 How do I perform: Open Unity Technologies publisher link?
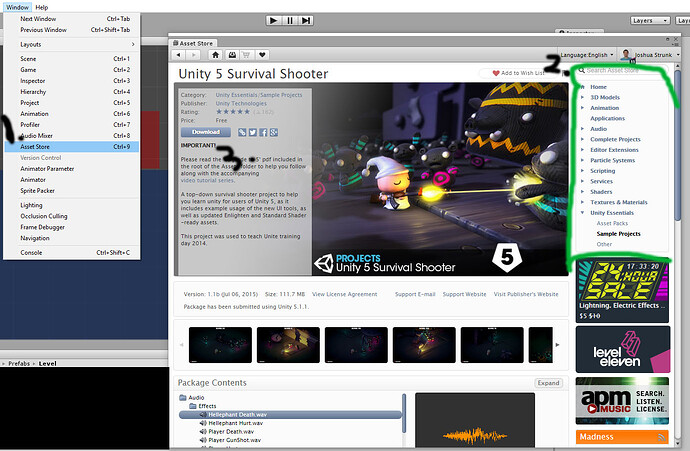pos(241,103)
